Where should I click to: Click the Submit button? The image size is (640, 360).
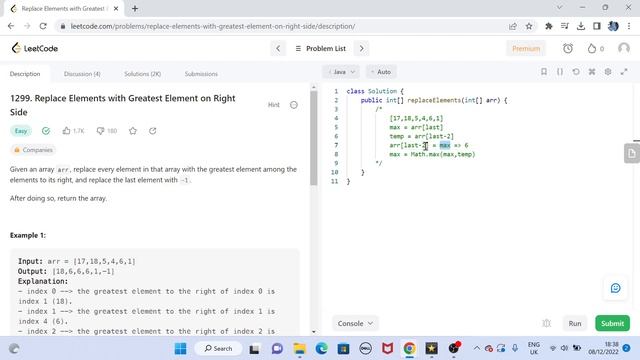point(612,323)
